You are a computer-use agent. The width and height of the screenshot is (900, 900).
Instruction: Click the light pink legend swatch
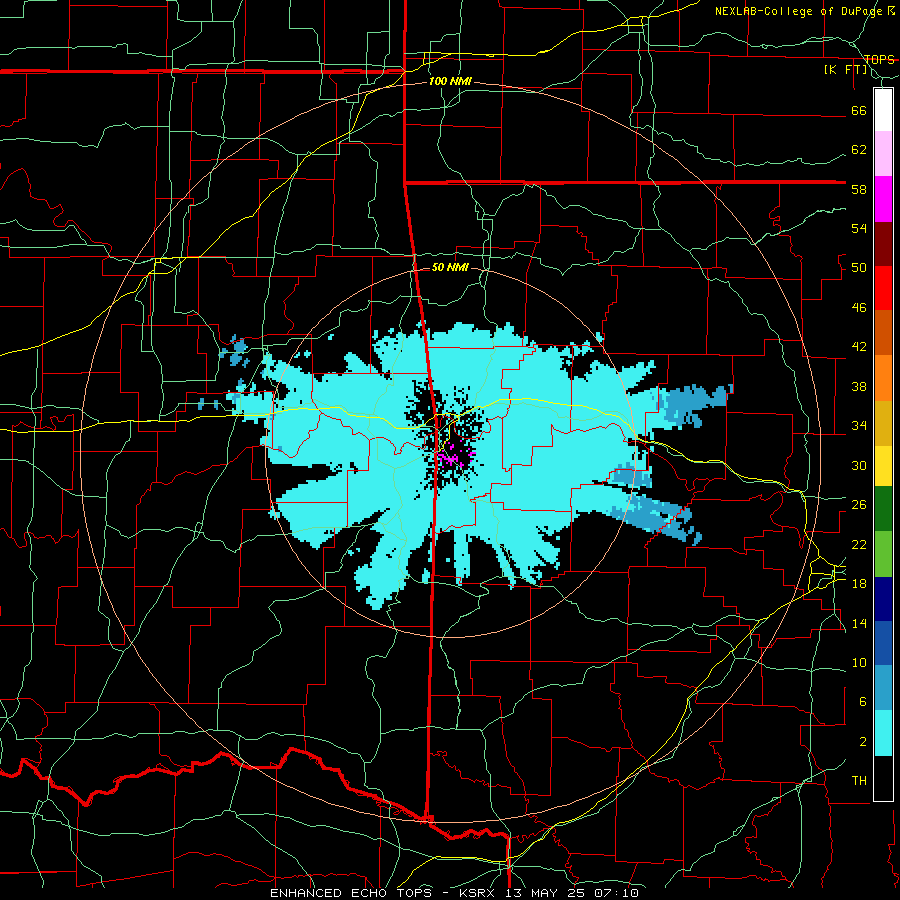pos(883,154)
